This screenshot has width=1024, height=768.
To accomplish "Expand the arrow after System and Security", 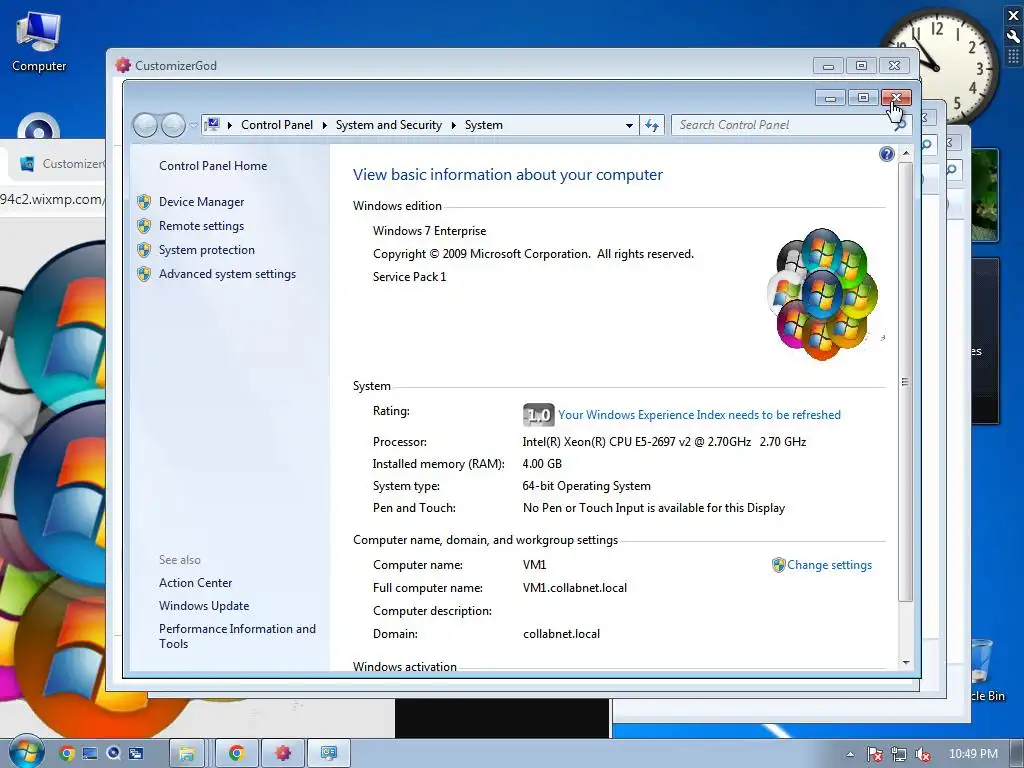I will click(x=453, y=125).
